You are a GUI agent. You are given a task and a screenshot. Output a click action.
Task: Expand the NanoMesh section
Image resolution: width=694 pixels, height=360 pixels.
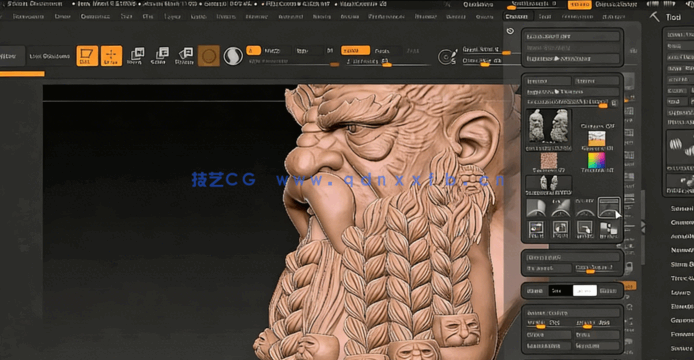pyautogui.click(x=682, y=250)
